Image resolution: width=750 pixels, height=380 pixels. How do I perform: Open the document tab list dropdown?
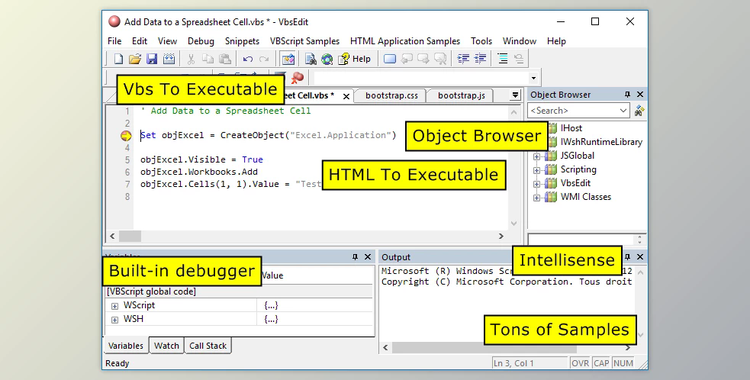tap(515, 95)
